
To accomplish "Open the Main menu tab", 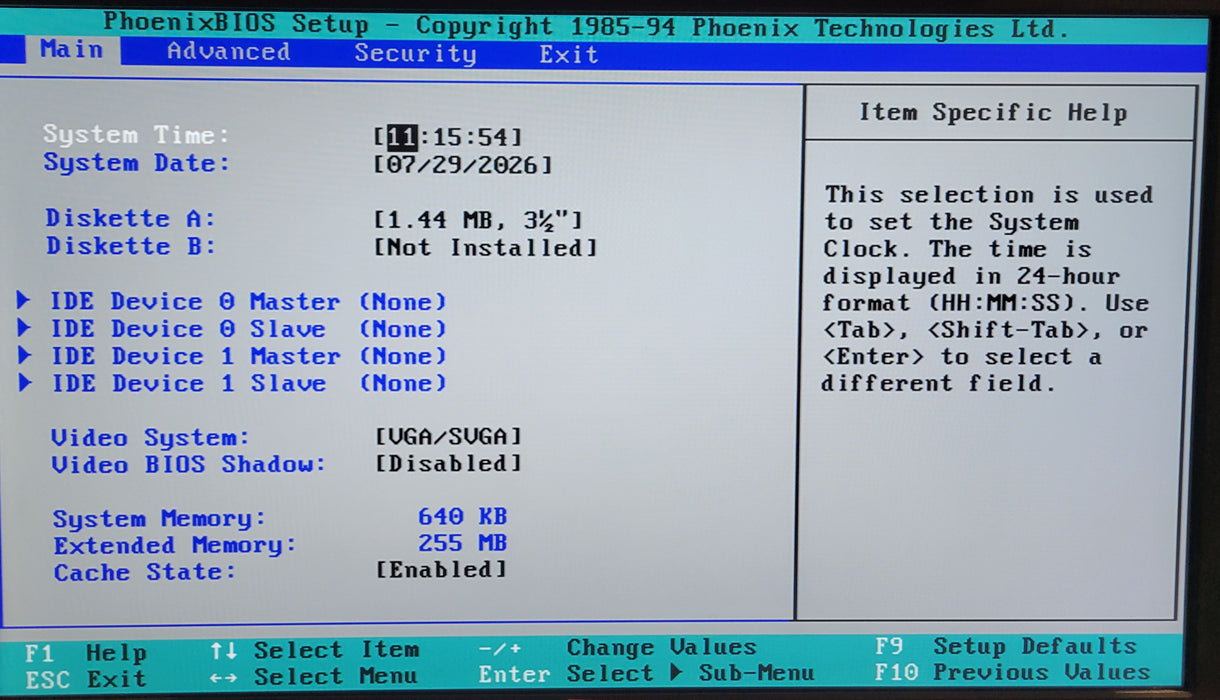I will click(71, 49).
